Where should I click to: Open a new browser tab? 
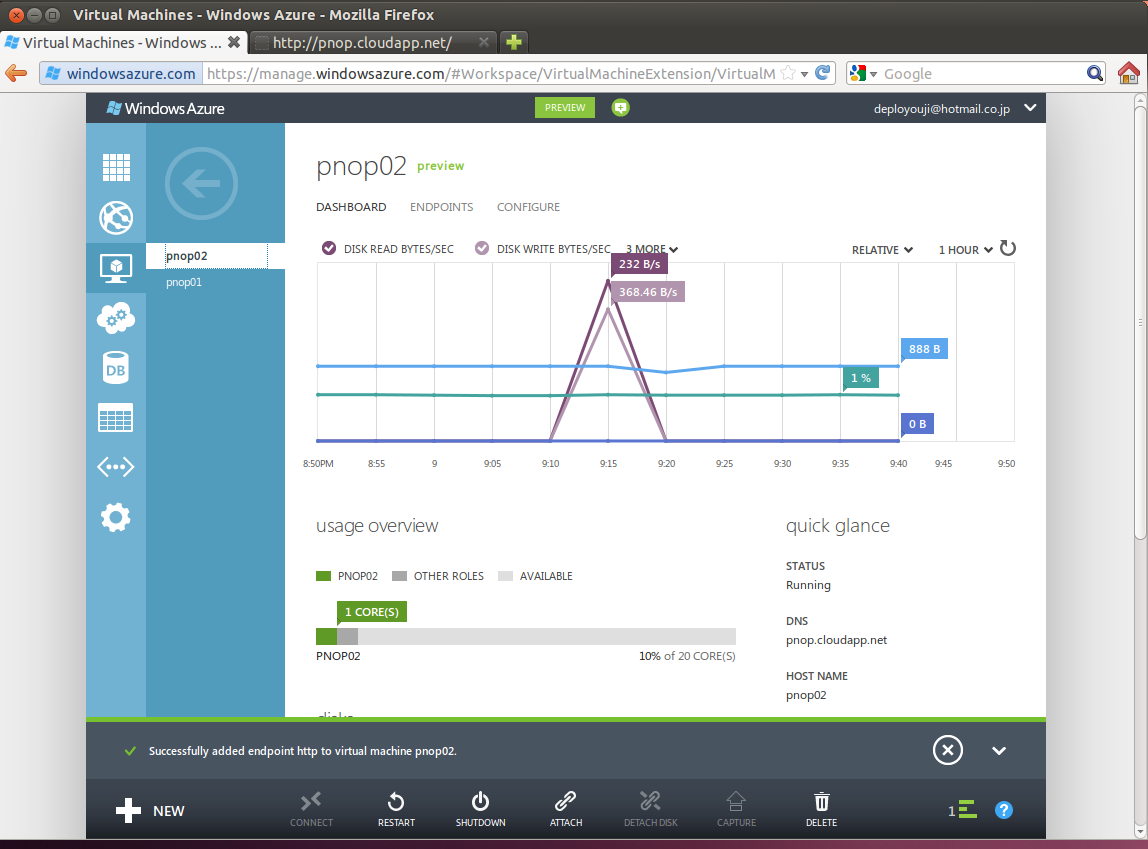pyautogui.click(x=514, y=42)
